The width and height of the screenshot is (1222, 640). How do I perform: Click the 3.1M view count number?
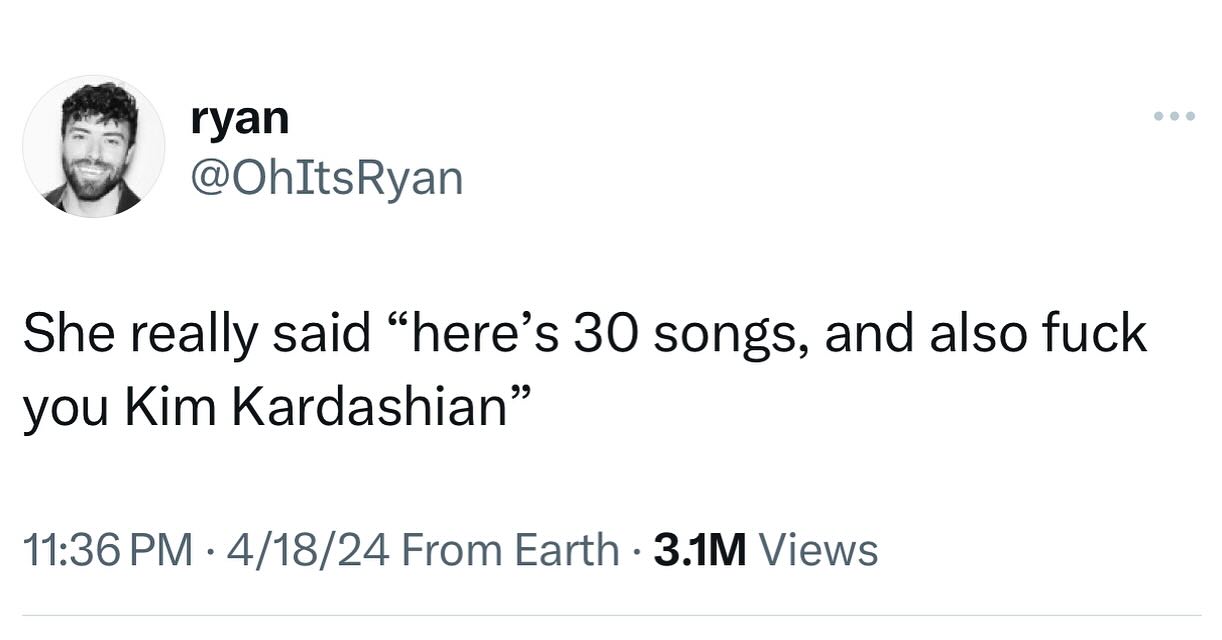699,549
